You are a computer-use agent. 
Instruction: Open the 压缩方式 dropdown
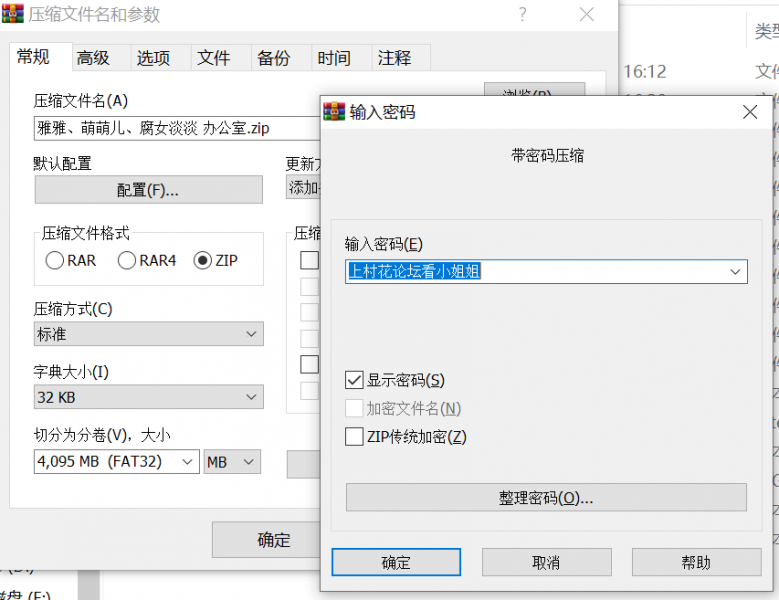coord(149,334)
